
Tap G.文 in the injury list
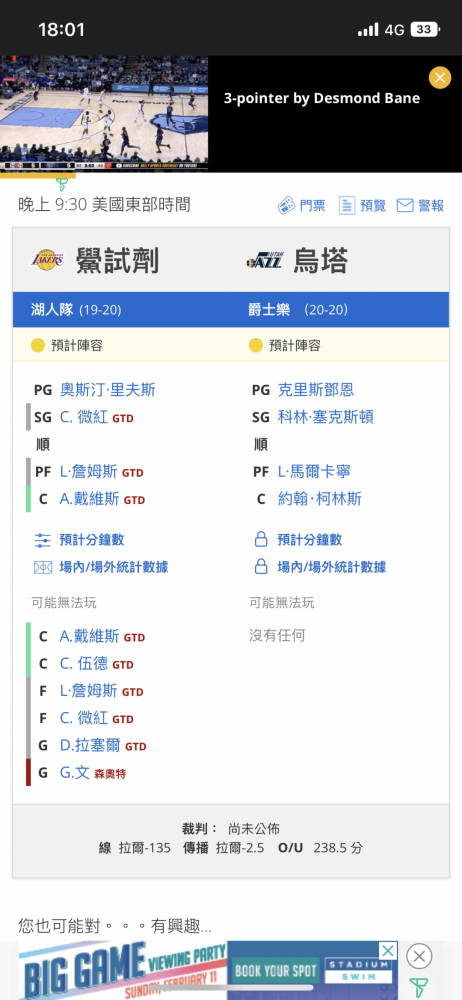(75, 773)
